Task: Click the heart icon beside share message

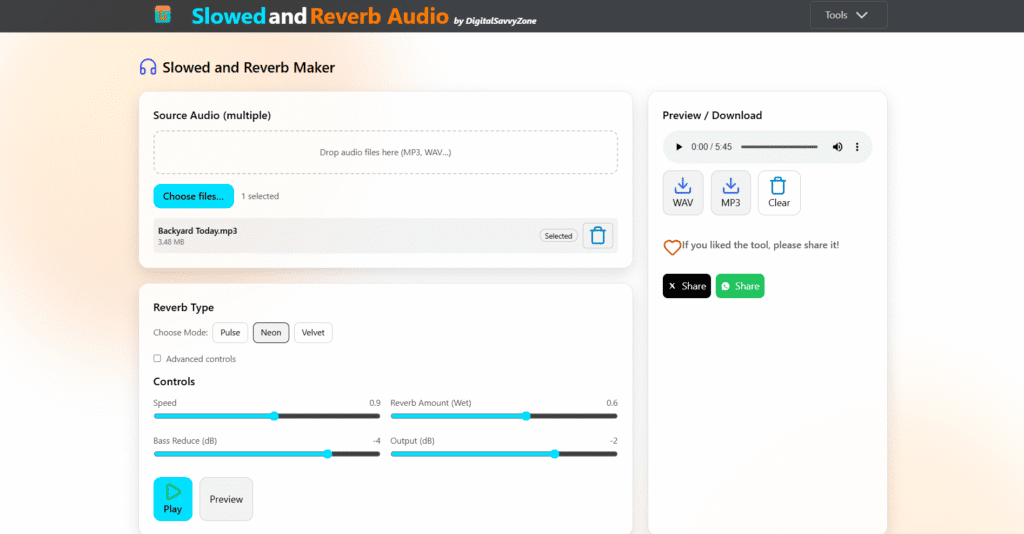Action: tap(672, 247)
